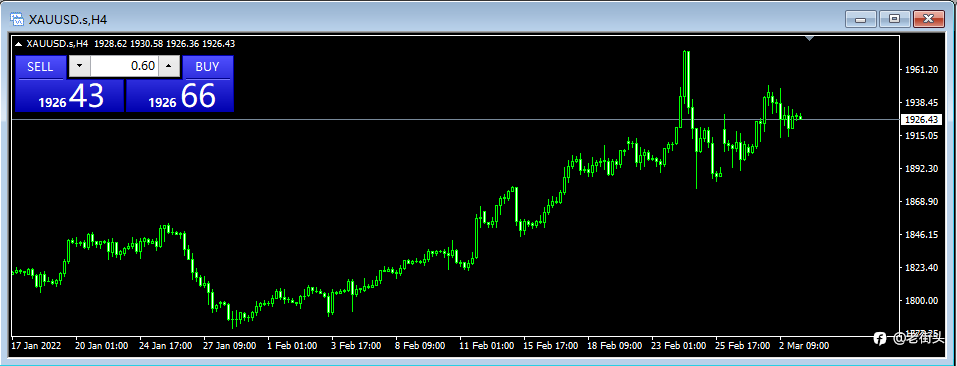Click the 27 Jan 09:00 time label
This screenshot has height=366, width=957.
(x=230, y=346)
